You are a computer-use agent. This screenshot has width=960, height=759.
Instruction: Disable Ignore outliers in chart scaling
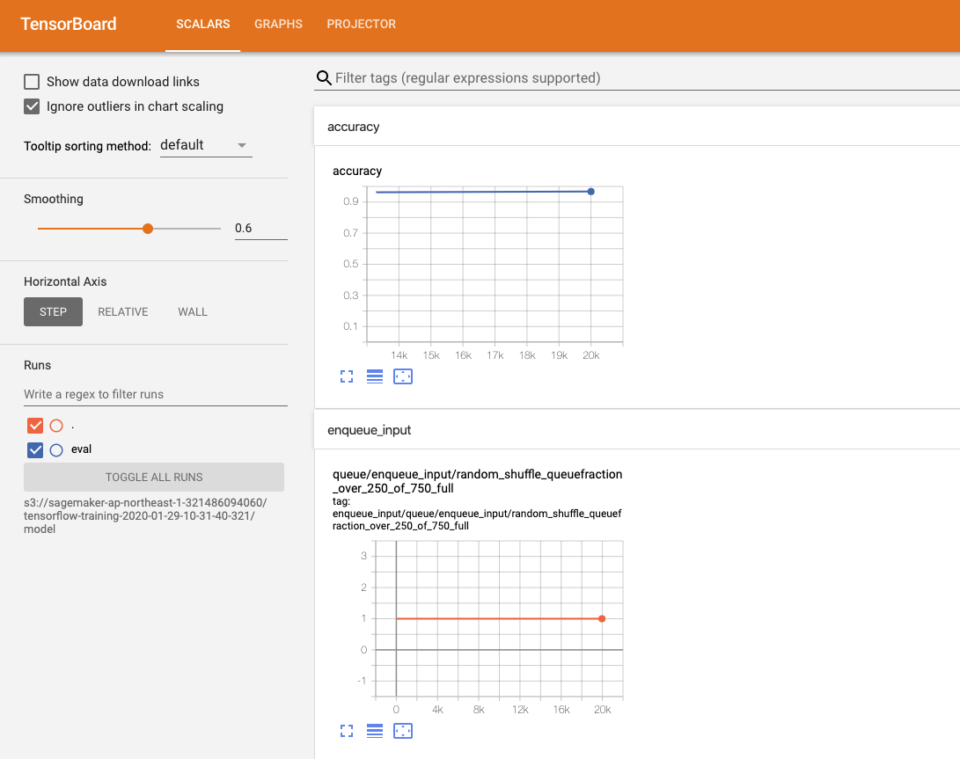click(31, 106)
